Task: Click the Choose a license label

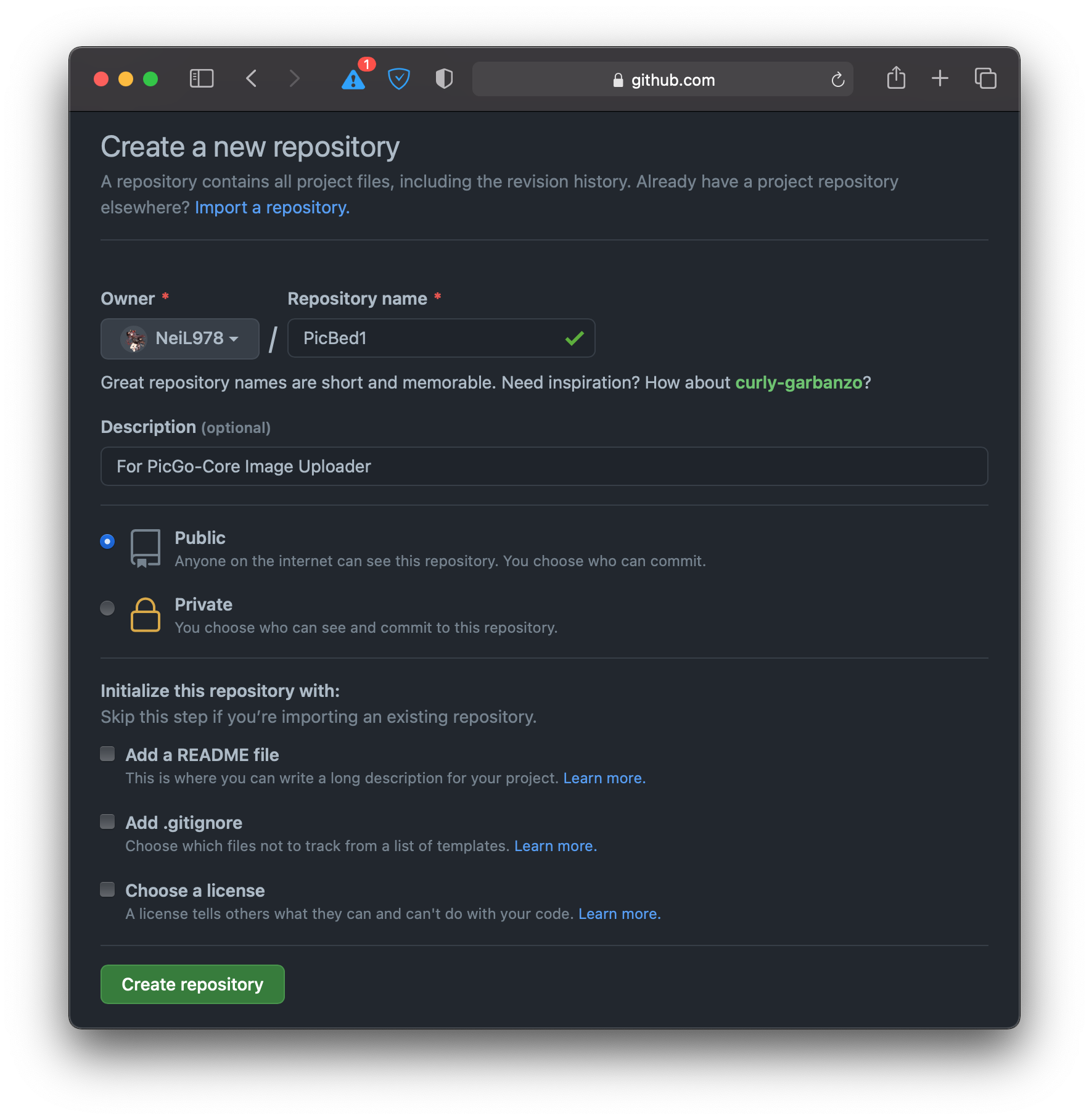Action: point(195,891)
